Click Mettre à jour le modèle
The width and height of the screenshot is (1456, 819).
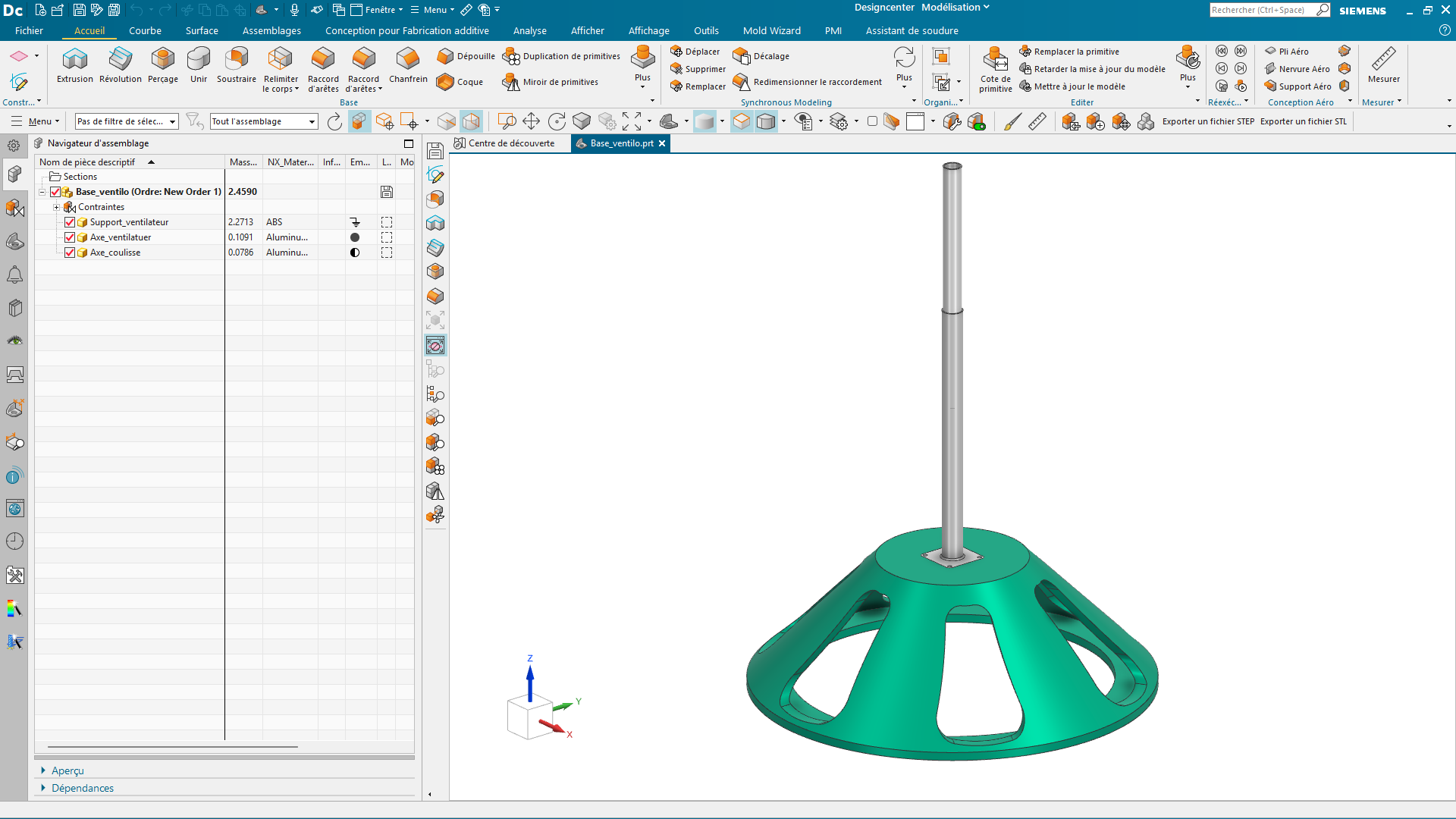point(1072,86)
